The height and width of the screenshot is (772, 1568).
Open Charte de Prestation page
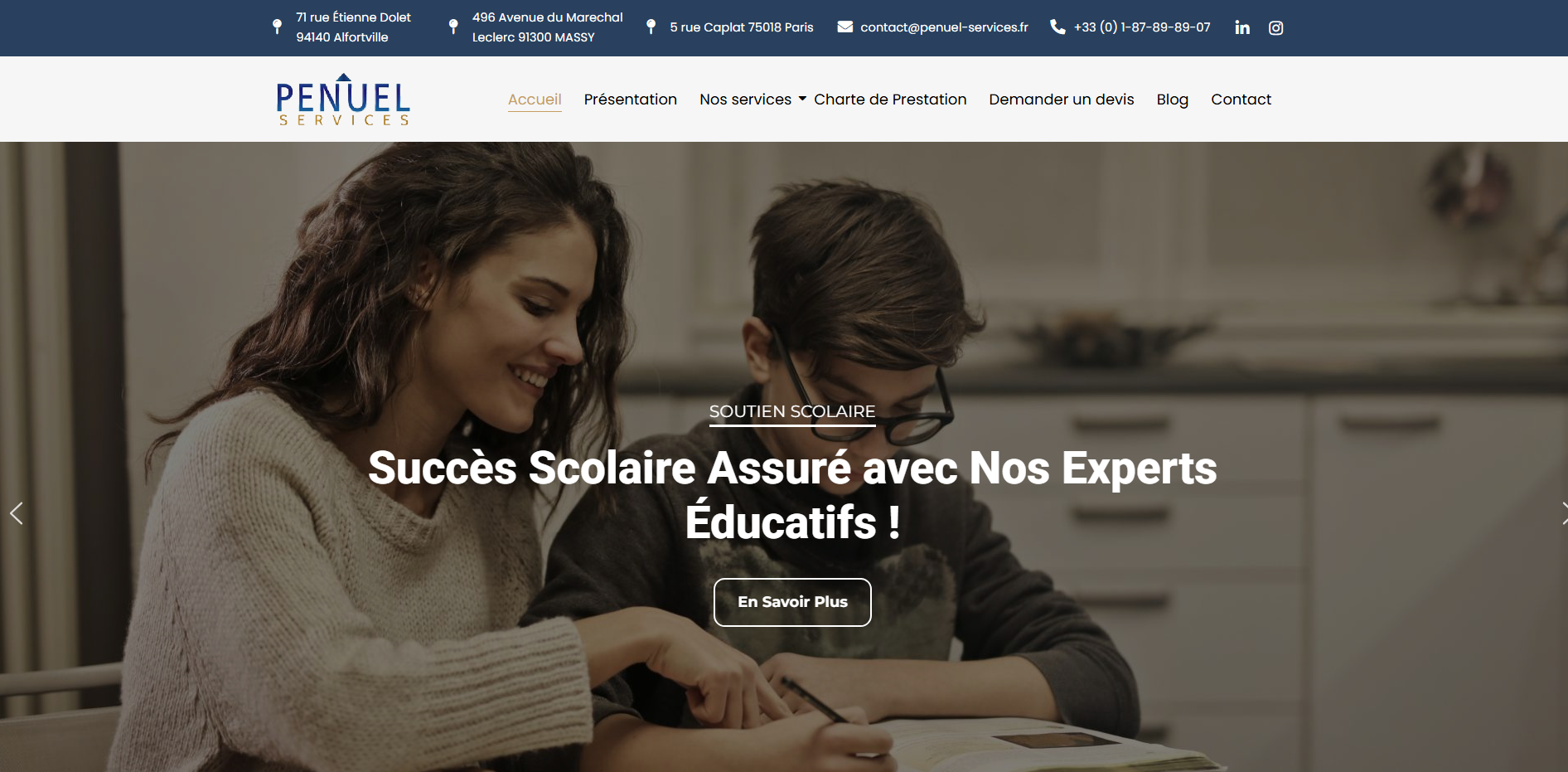tap(890, 100)
